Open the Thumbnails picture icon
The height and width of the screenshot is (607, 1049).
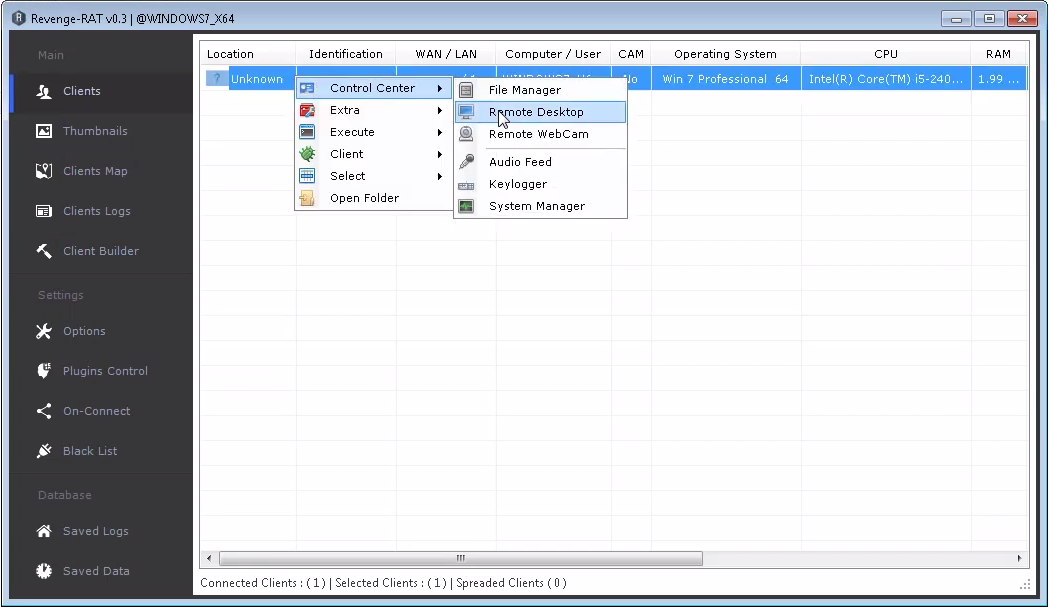pyautogui.click(x=44, y=131)
